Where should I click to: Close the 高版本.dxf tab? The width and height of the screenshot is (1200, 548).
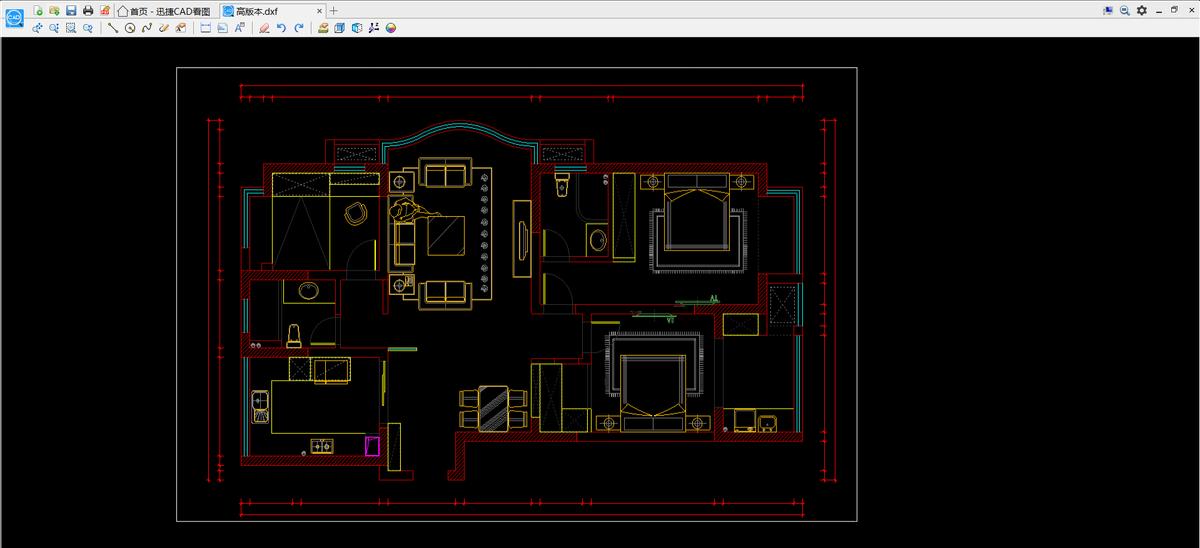(x=319, y=10)
